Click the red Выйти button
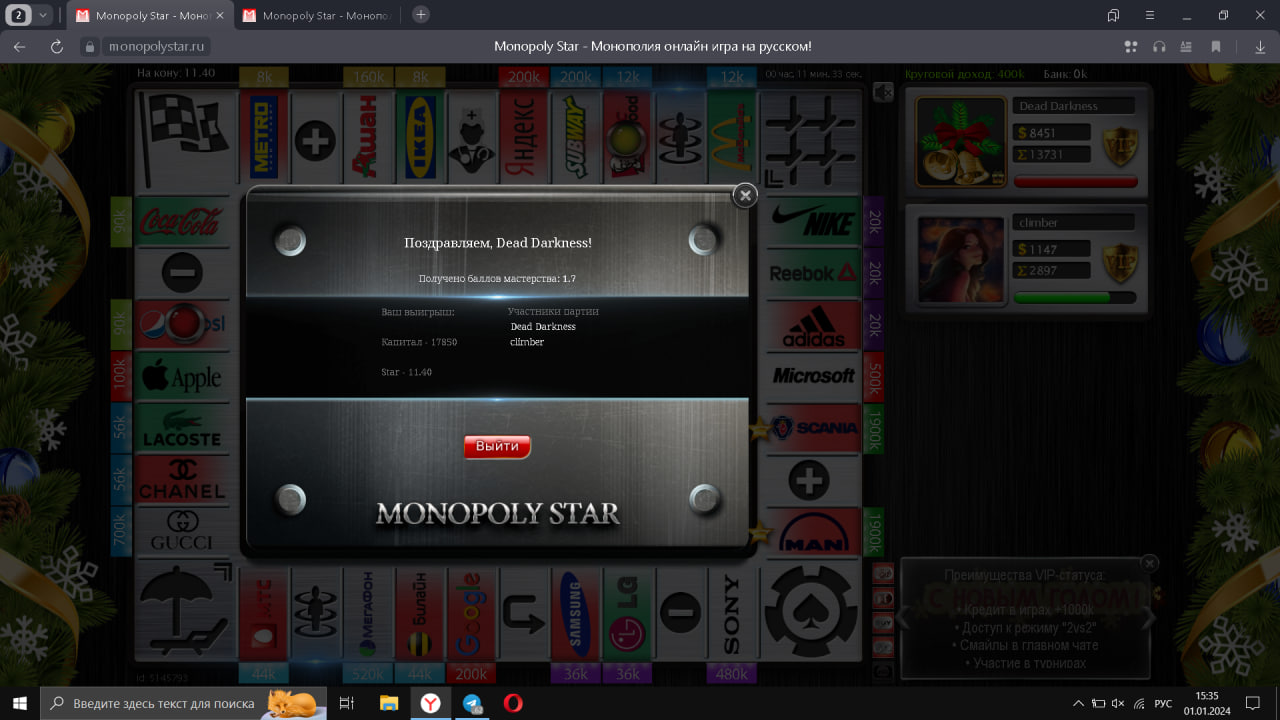 (497, 446)
